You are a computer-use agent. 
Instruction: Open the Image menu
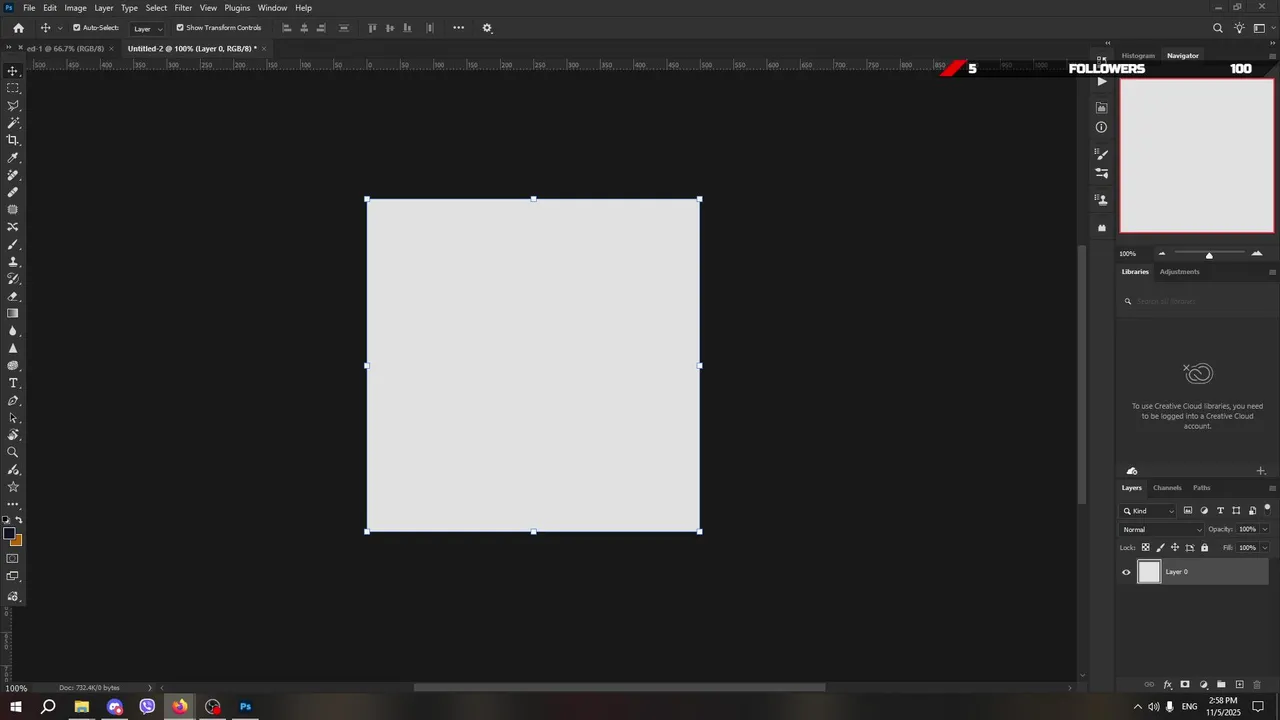pos(76,8)
